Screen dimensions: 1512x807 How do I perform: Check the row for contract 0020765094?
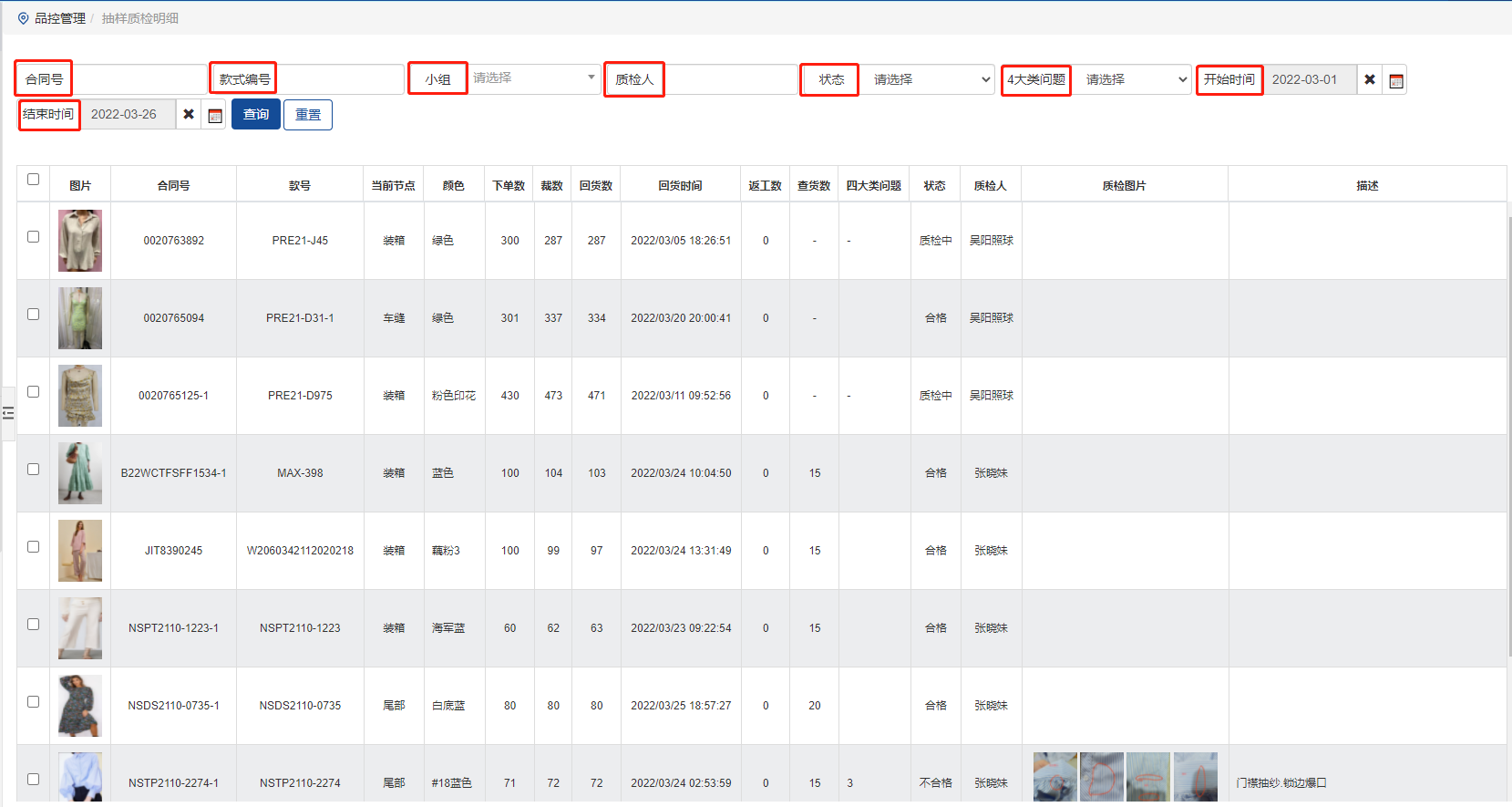coord(34,315)
